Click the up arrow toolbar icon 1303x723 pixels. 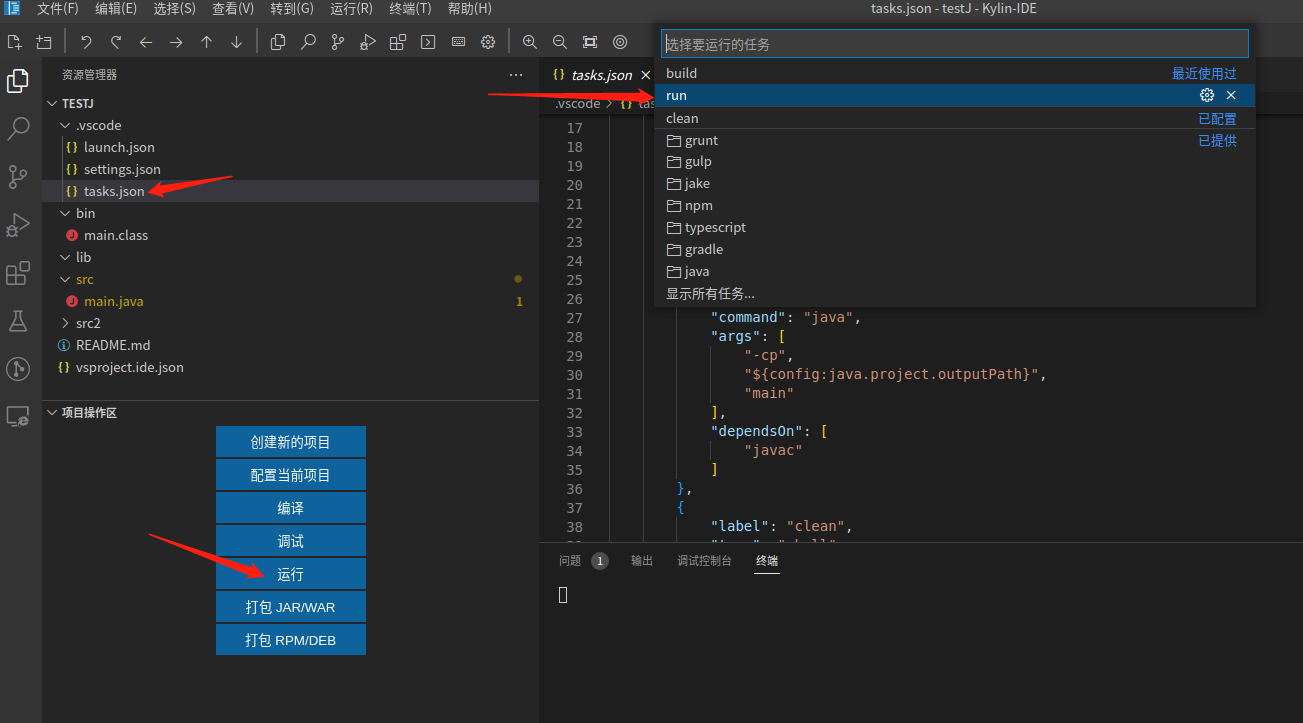[206, 42]
